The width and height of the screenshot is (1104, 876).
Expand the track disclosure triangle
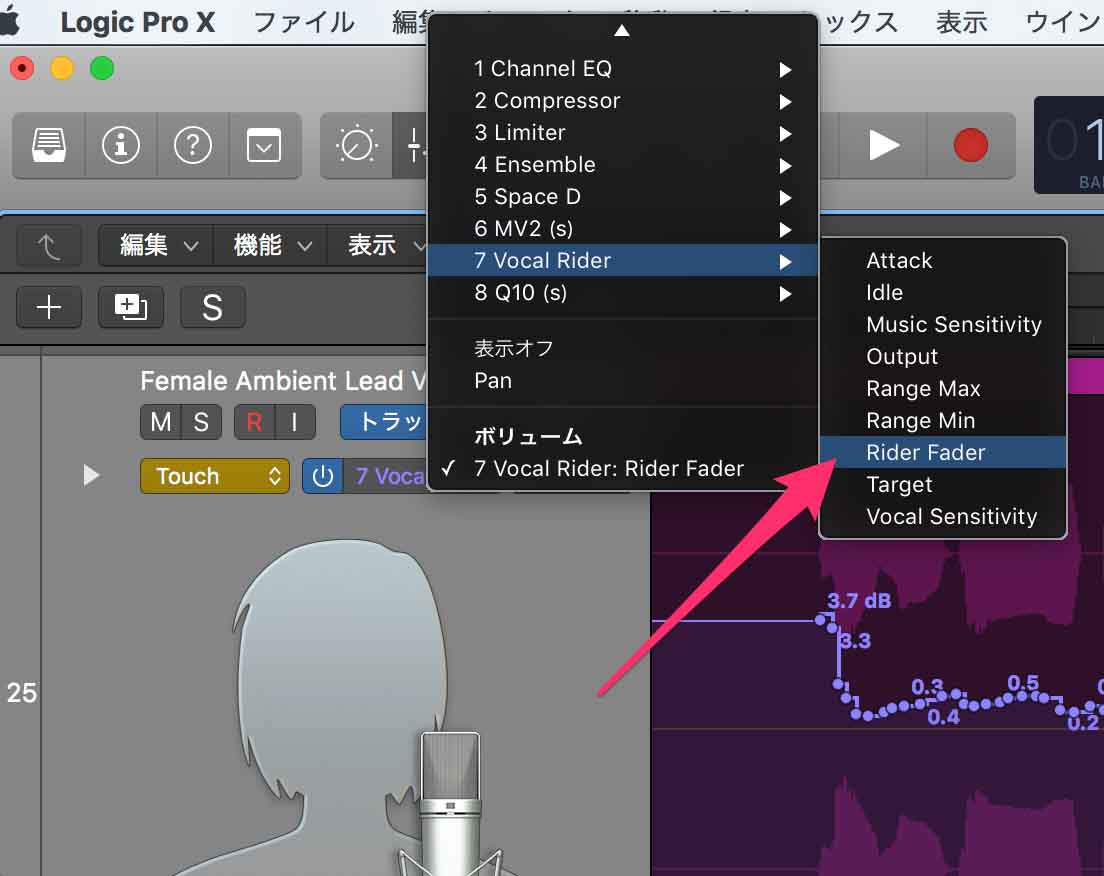[90, 475]
